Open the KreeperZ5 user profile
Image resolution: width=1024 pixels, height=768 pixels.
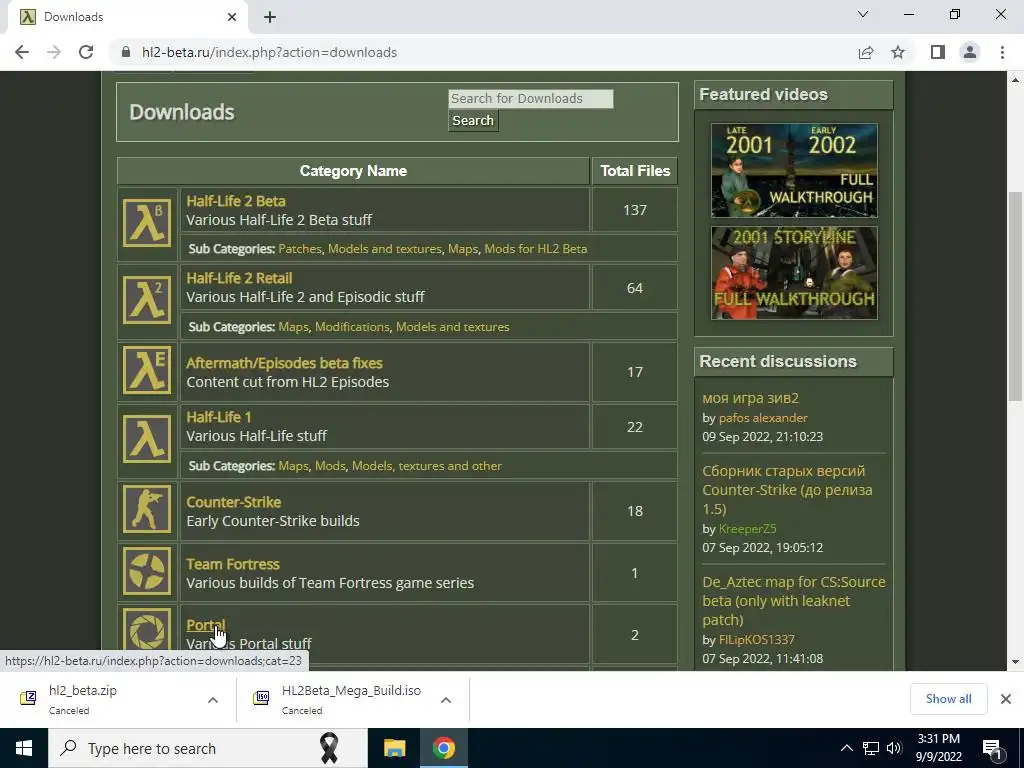pos(747,529)
